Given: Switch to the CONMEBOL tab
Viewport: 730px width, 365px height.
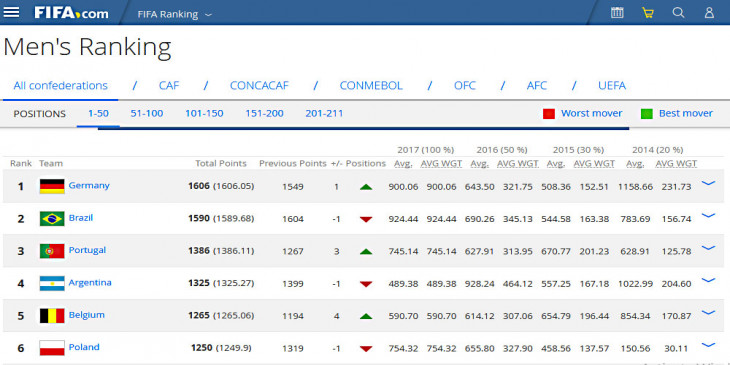Looking at the screenshot, I should (x=371, y=86).
